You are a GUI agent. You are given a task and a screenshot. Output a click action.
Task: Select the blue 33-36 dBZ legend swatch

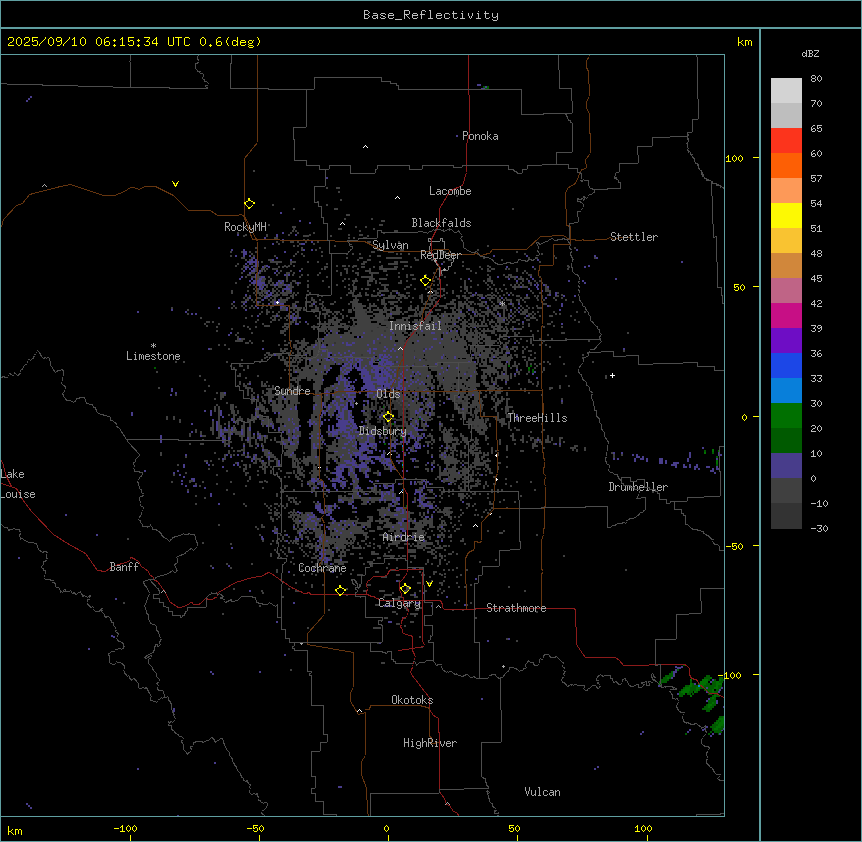tap(786, 365)
